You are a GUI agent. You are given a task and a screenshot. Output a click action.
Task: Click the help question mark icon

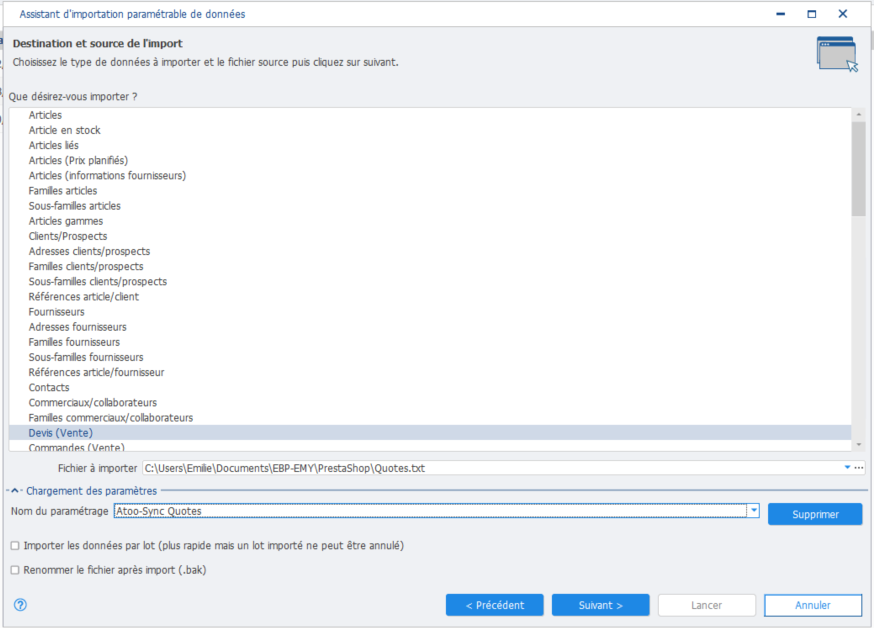(20, 605)
